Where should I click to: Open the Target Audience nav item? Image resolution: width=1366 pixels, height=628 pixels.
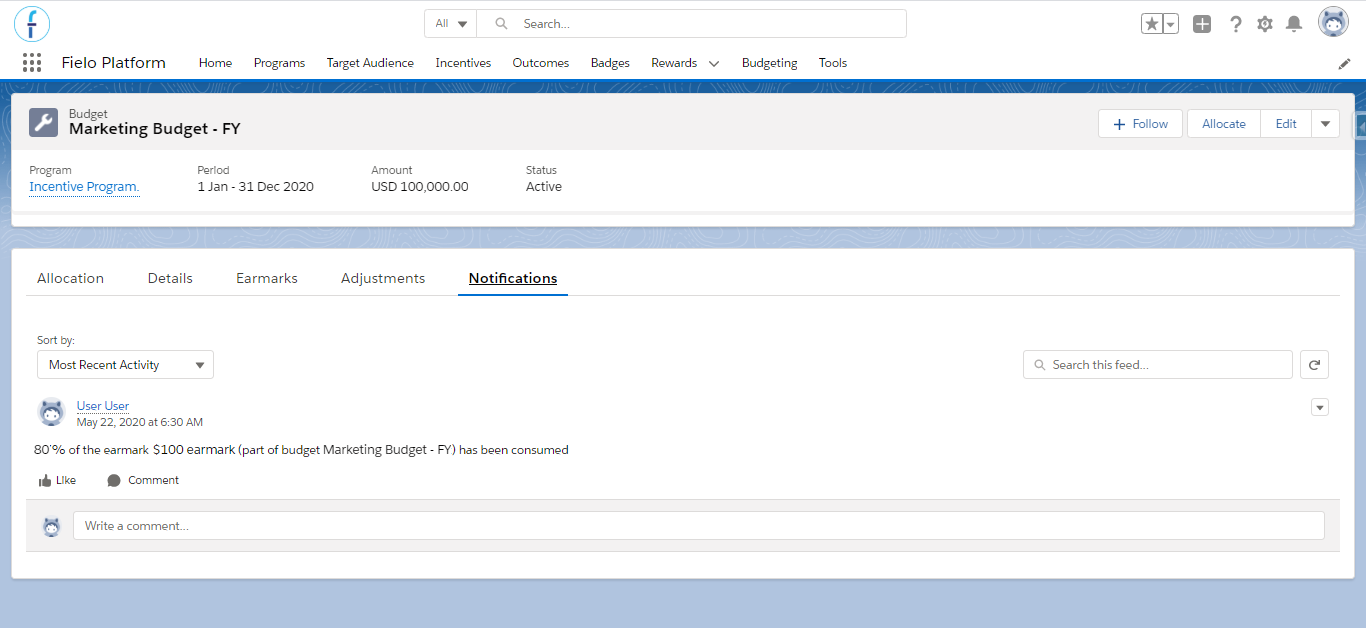click(370, 63)
